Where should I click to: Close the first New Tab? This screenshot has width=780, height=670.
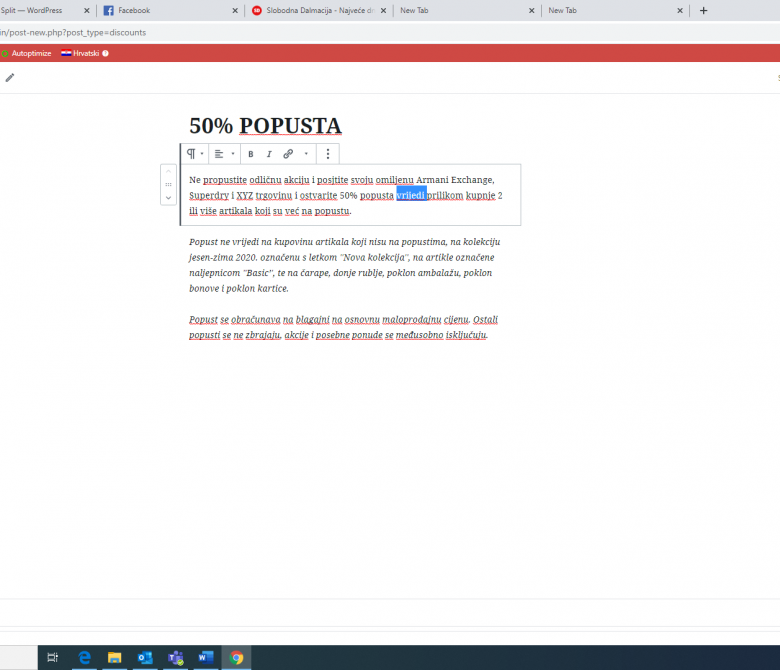click(532, 10)
